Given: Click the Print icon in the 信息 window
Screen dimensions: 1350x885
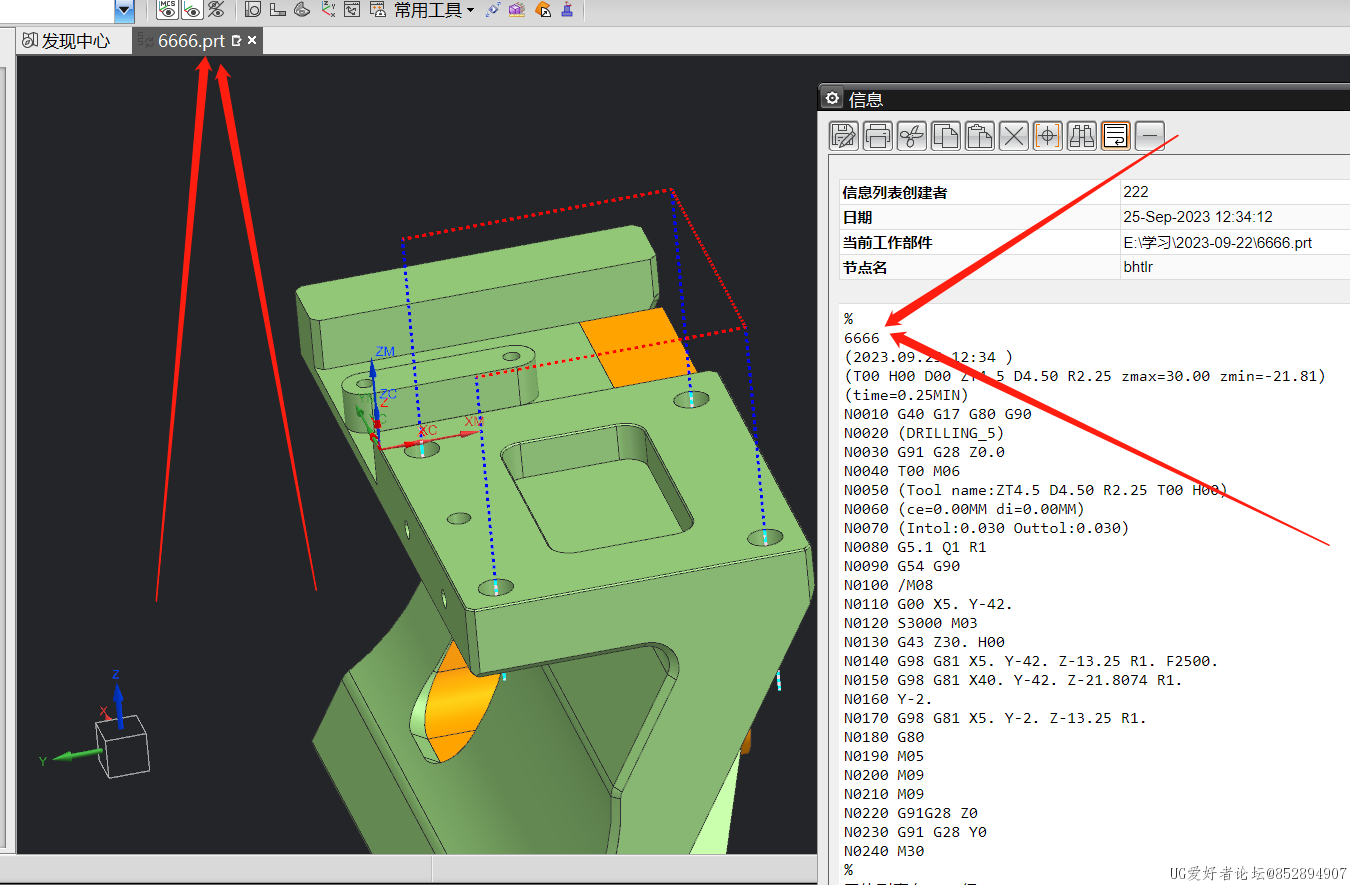Looking at the screenshot, I should 878,135.
